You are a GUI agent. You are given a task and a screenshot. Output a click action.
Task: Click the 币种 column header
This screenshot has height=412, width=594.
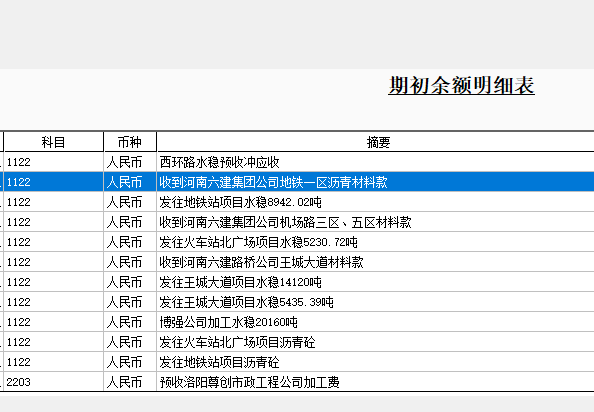130,142
